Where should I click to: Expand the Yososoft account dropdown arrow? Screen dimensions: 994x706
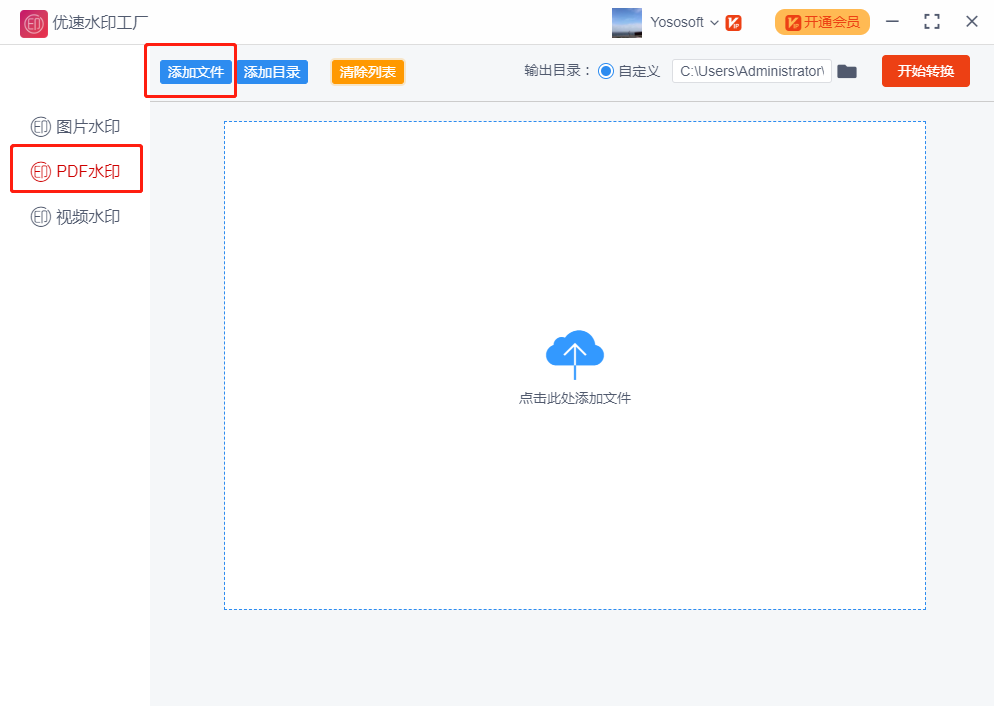pyautogui.click(x=714, y=23)
